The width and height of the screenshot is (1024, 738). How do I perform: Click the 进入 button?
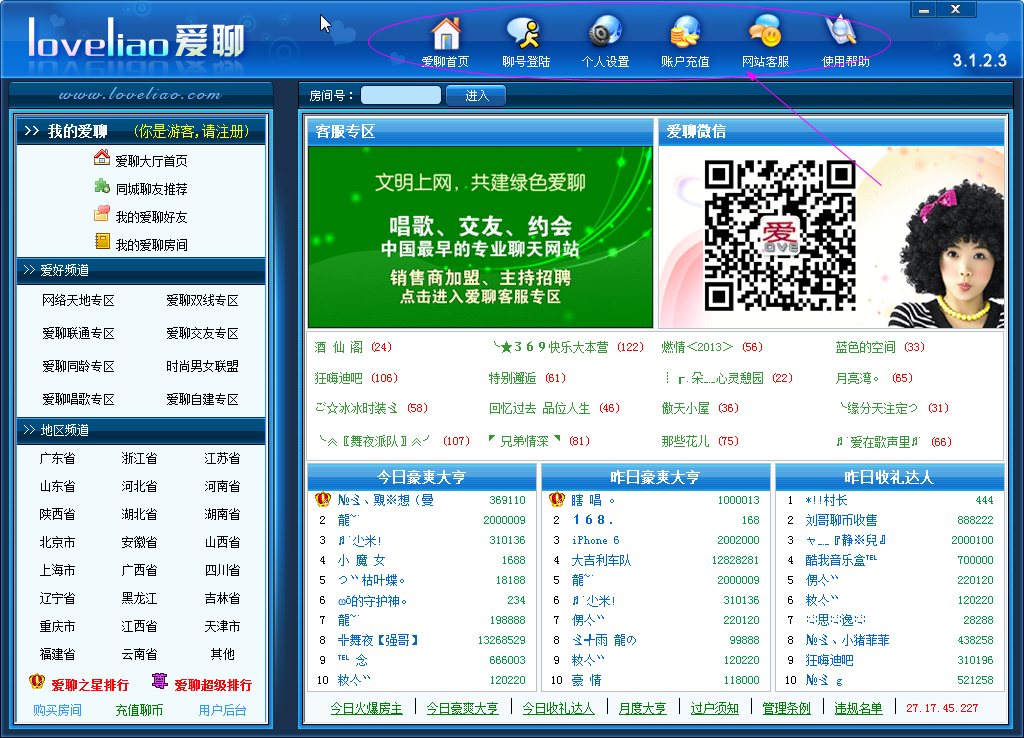(476, 96)
